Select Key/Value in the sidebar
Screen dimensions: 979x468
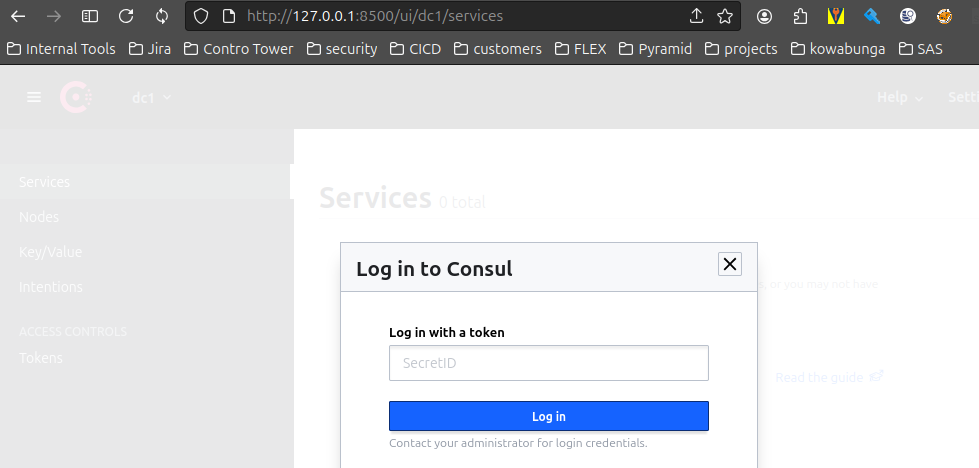[145, 252]
